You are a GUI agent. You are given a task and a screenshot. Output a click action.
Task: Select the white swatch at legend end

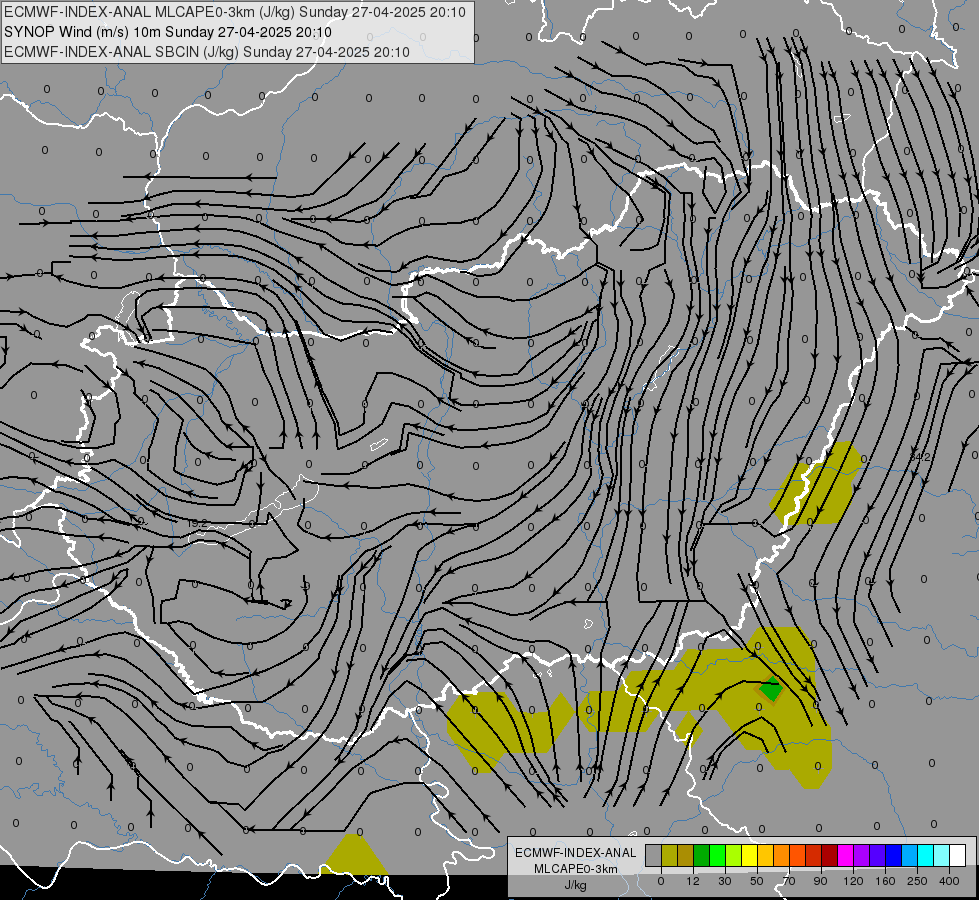point(958,855)
